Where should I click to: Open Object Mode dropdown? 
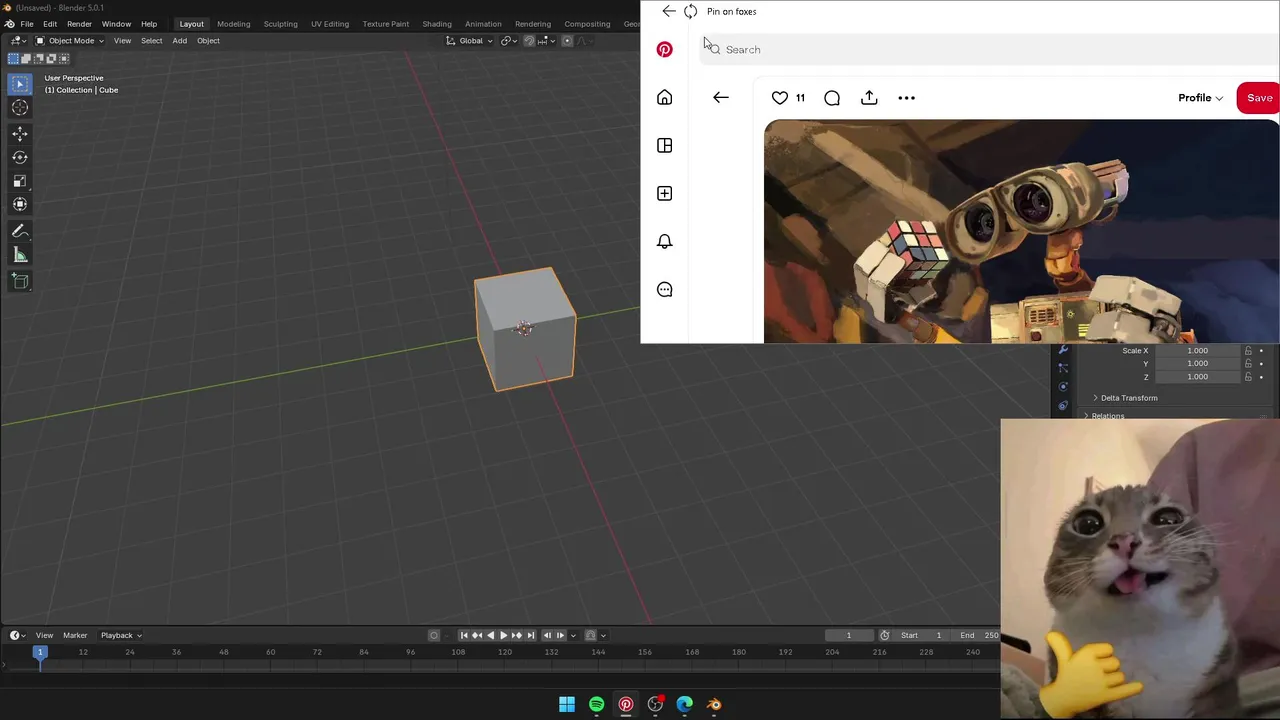pos(69,41)
